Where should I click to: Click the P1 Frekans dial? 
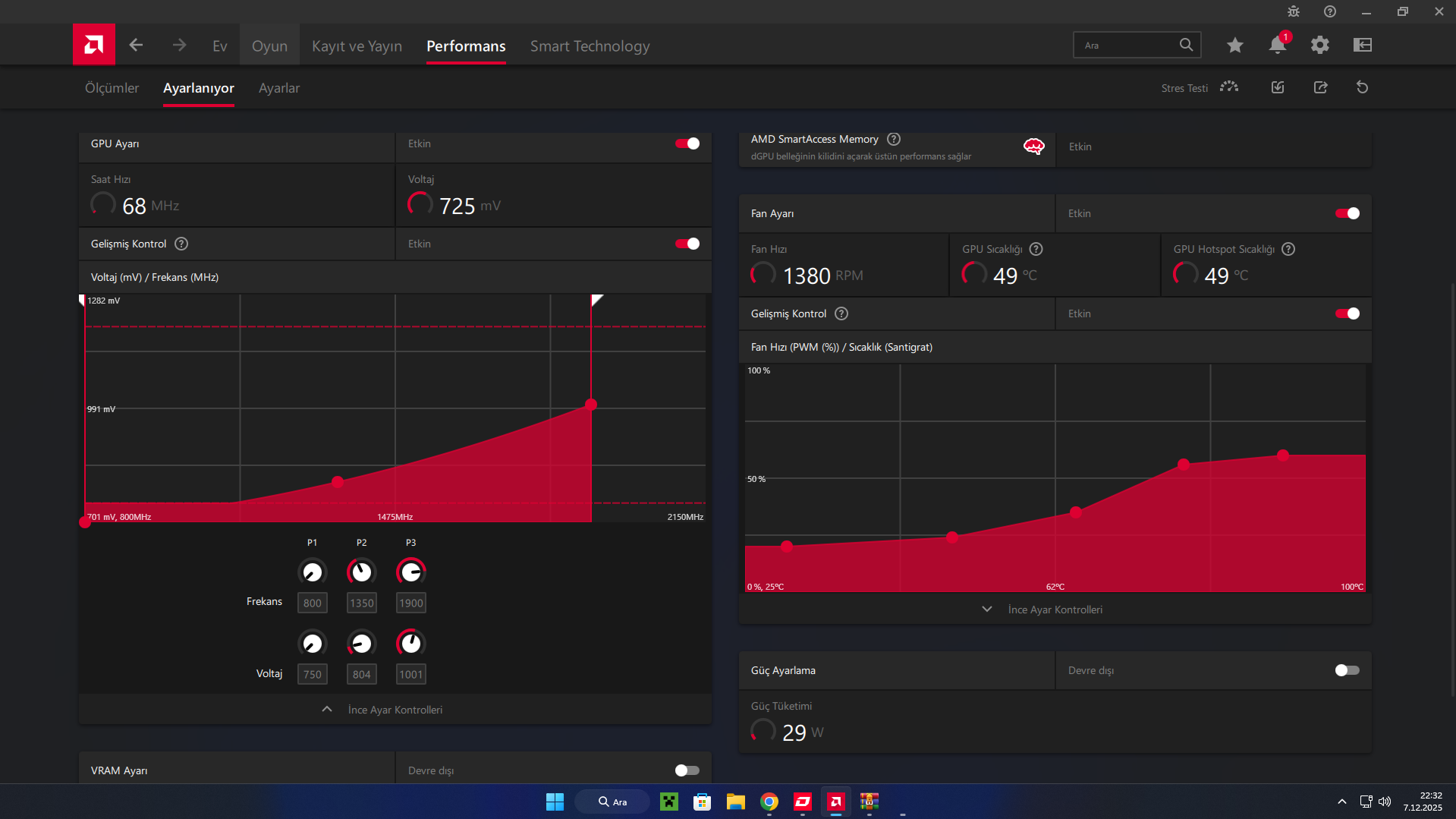point(313,572)
